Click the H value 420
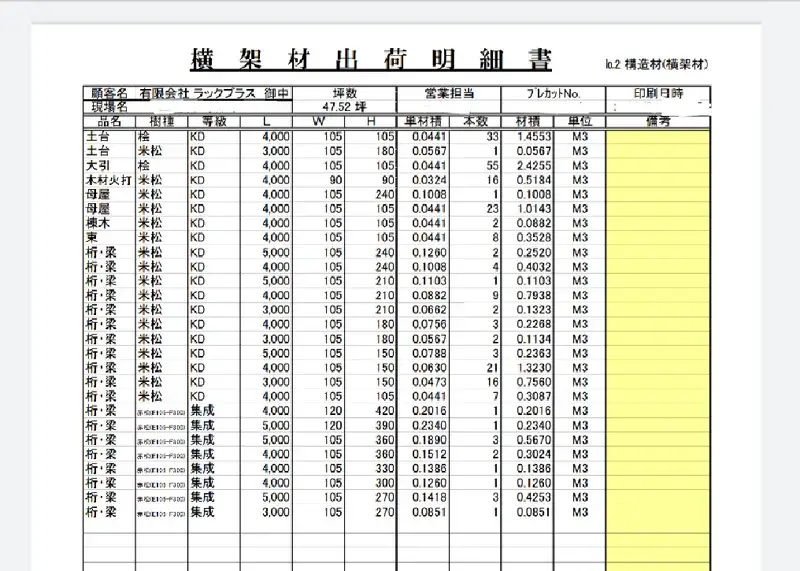Viewport: 800px width, 571px height. pos(385,411)
